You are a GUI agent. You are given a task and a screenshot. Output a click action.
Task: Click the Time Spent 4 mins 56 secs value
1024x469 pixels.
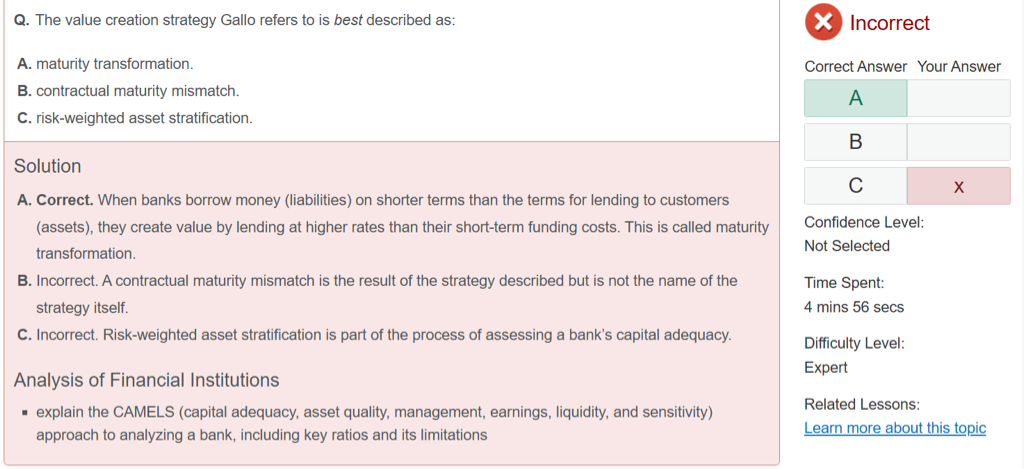click(x=853, y=307)
